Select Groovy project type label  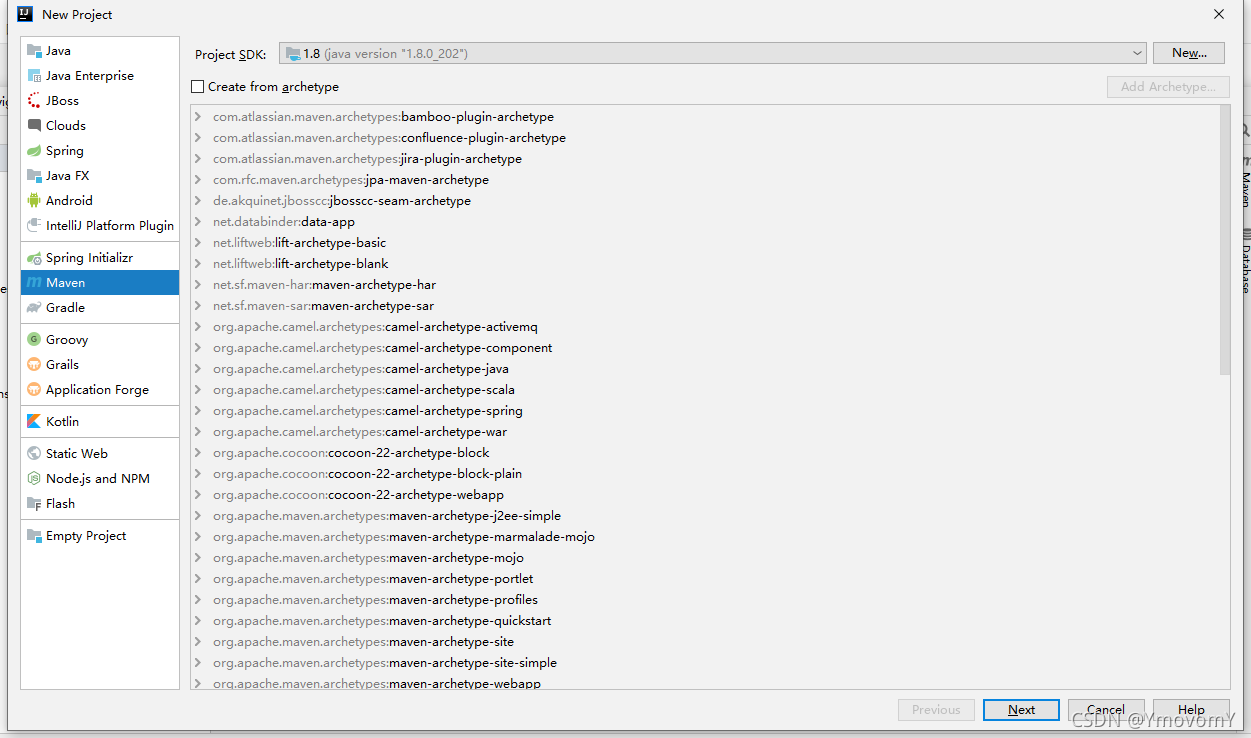click(x=67, y=340)
